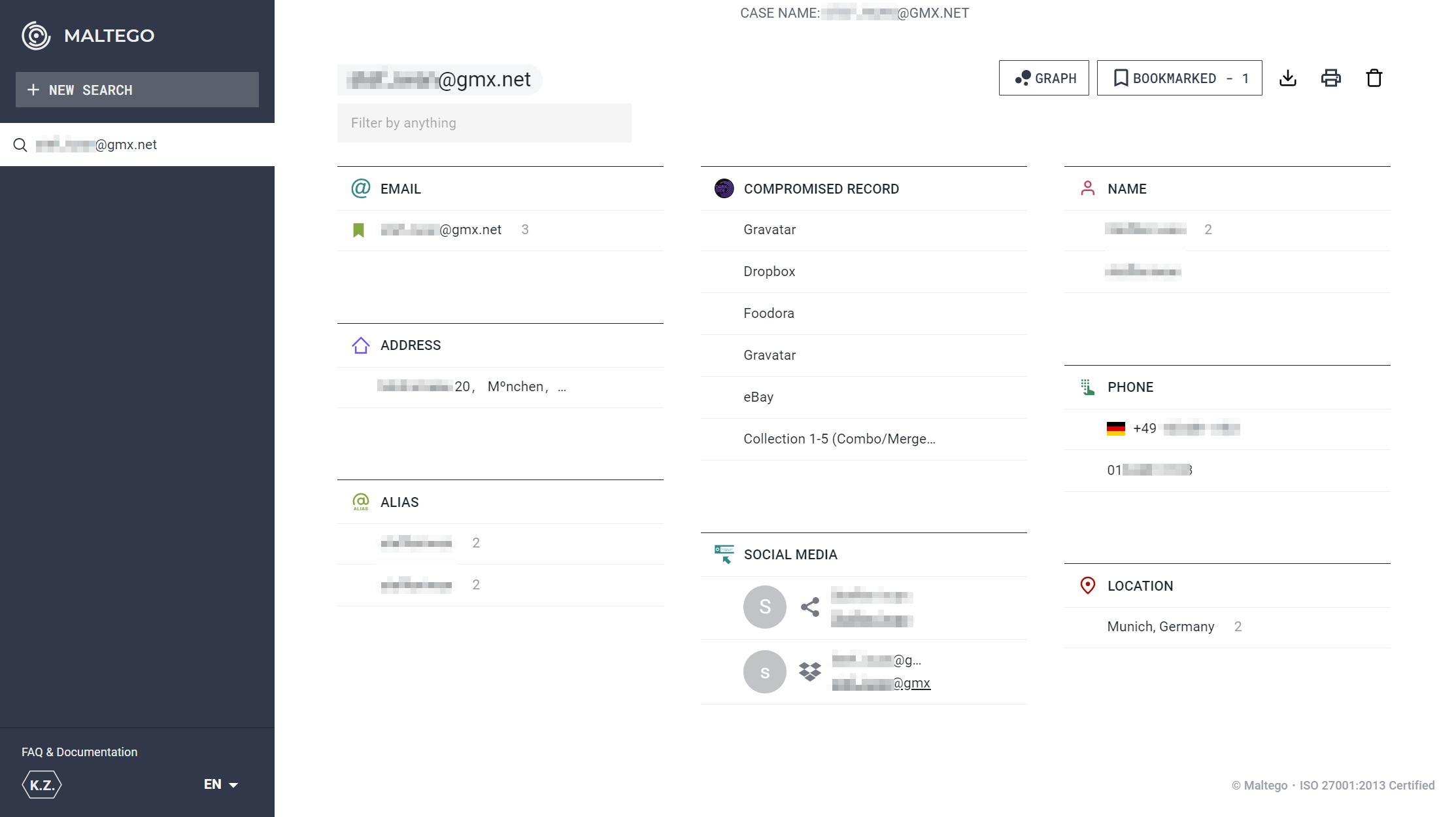Open FAQ & Documentation
Viewport: 1456px width, 817px height.
tap(79, 752)
